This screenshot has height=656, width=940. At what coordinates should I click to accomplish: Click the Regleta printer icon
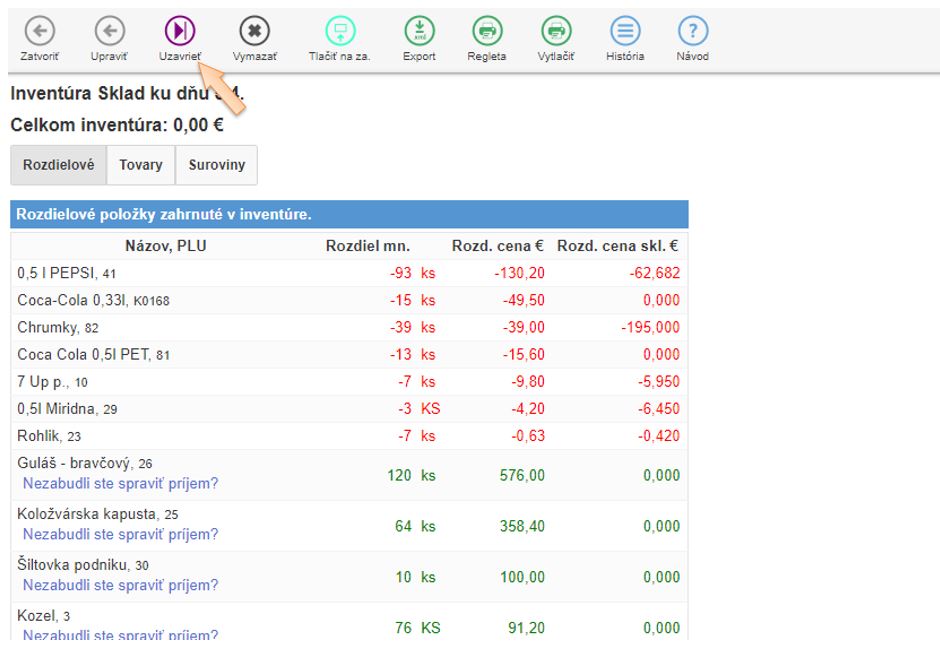487,32
